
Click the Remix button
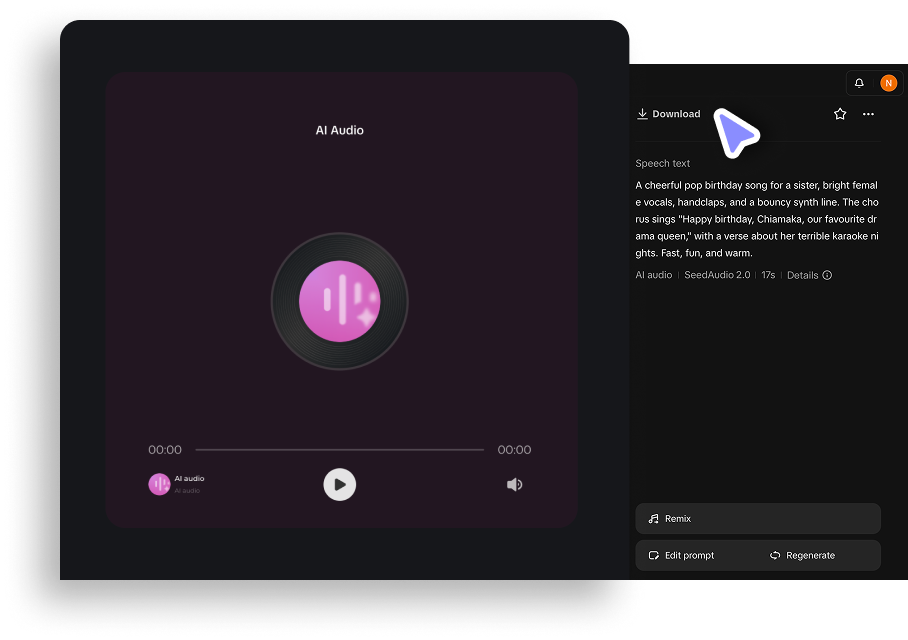(x=758, y=518)
